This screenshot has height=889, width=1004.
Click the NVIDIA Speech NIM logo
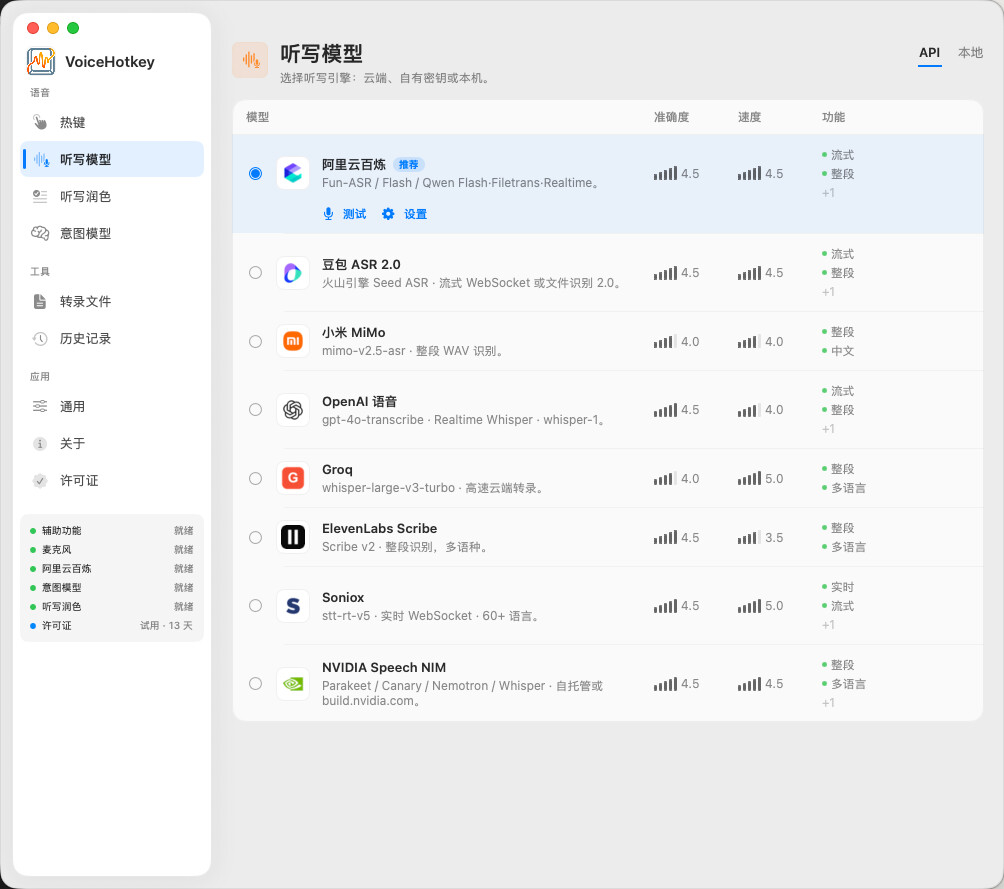pyautogui.click(x=293, y=684)
